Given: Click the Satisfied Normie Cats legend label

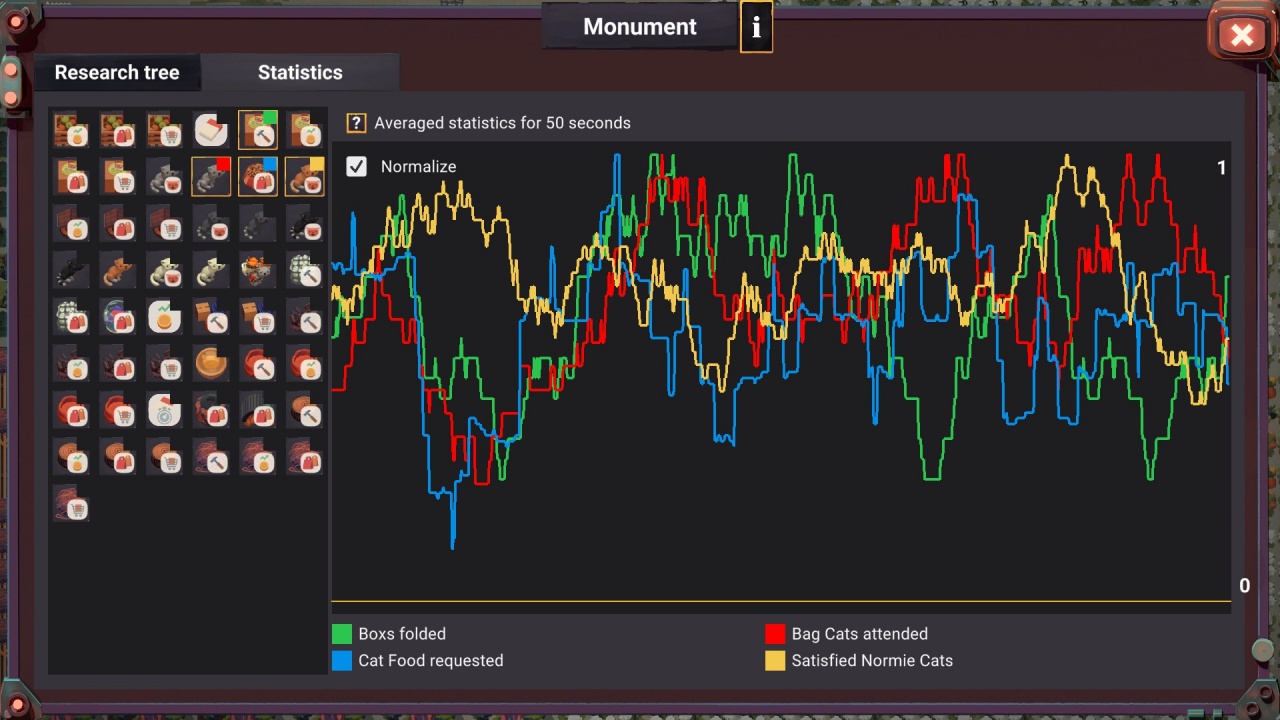Looking at the screenshot, I should click(x=871, y=660).
